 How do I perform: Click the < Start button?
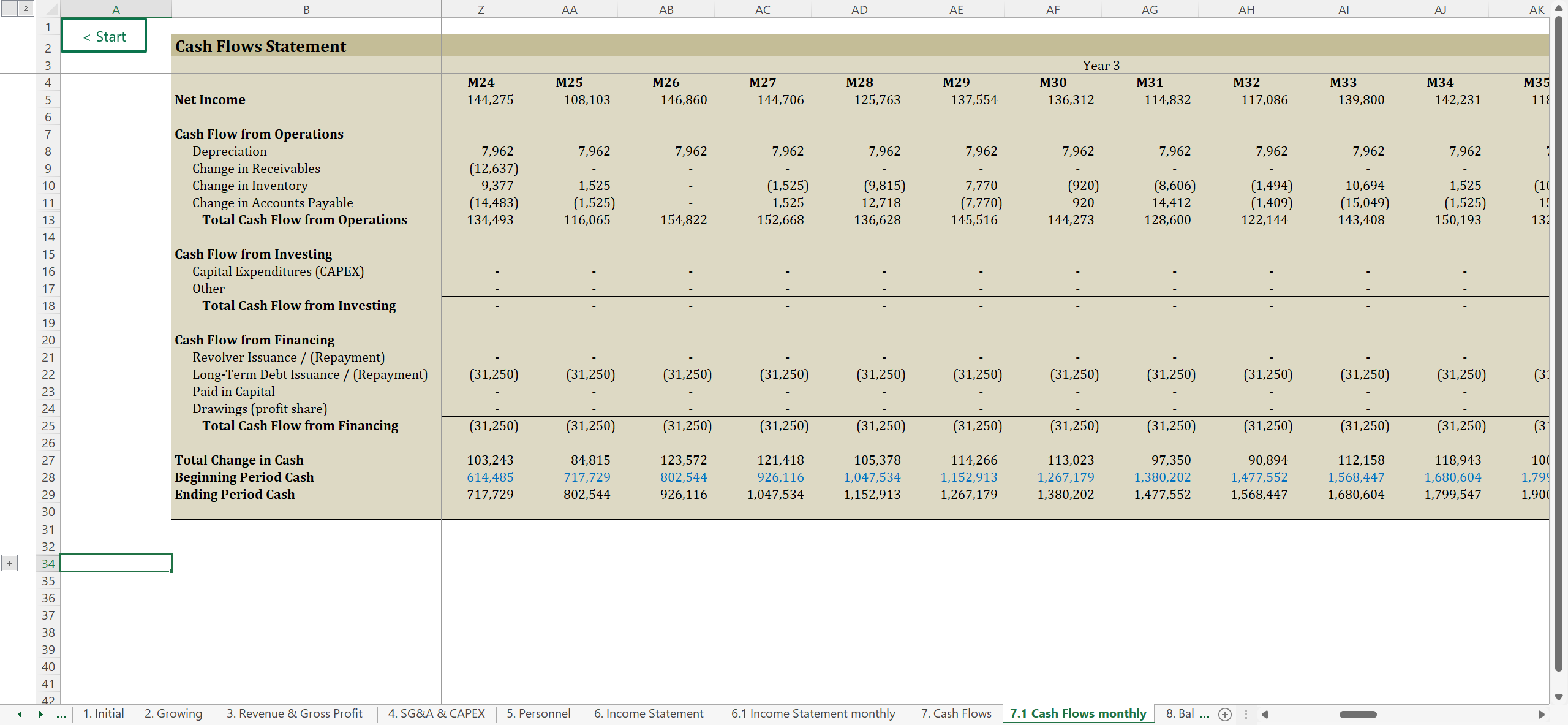click(104, 36)
